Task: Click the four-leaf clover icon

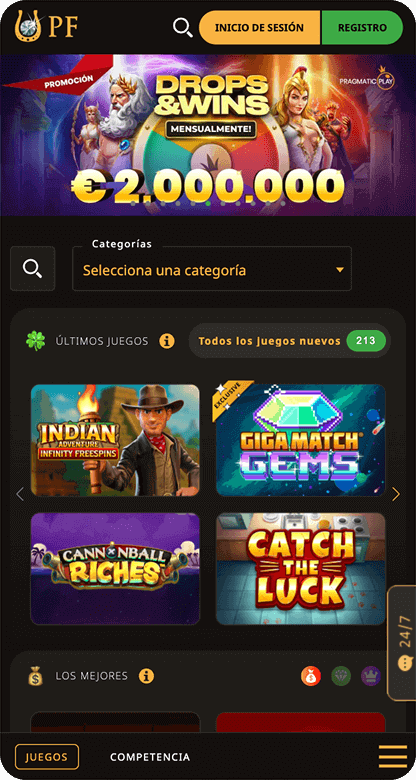Action: pos(35,341)
